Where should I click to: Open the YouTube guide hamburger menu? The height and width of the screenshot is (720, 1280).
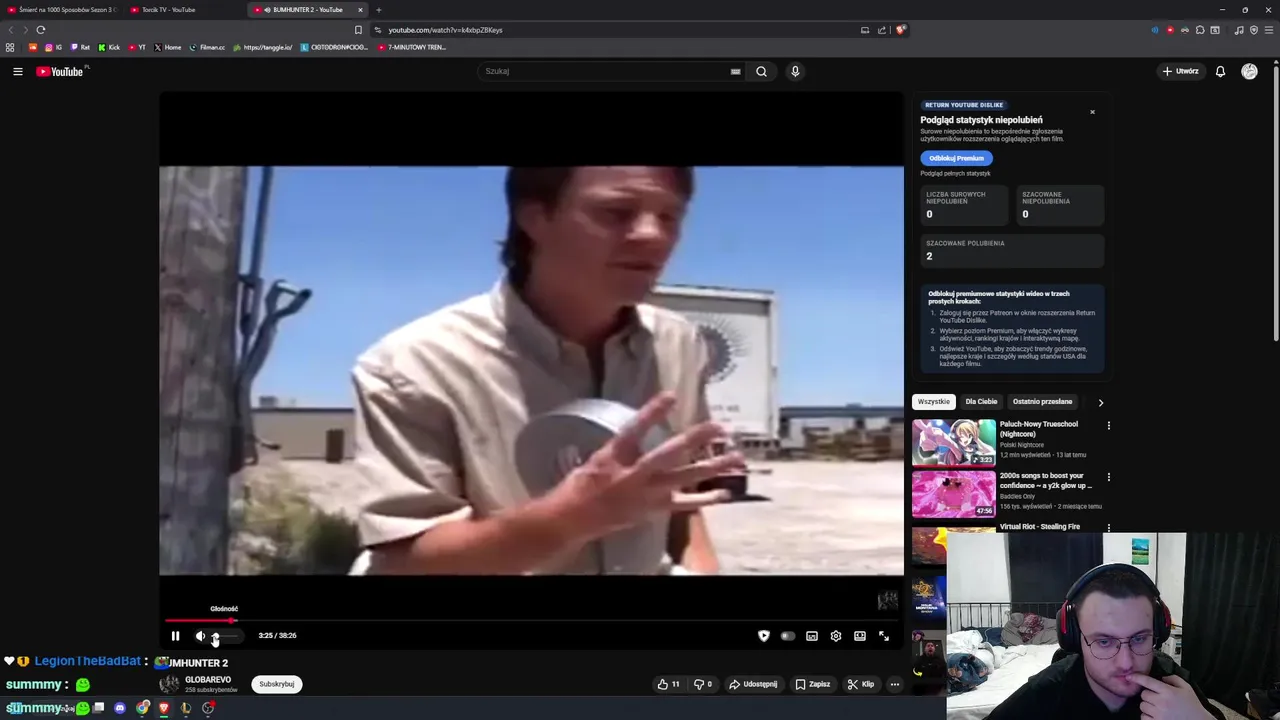click(18, 71)
